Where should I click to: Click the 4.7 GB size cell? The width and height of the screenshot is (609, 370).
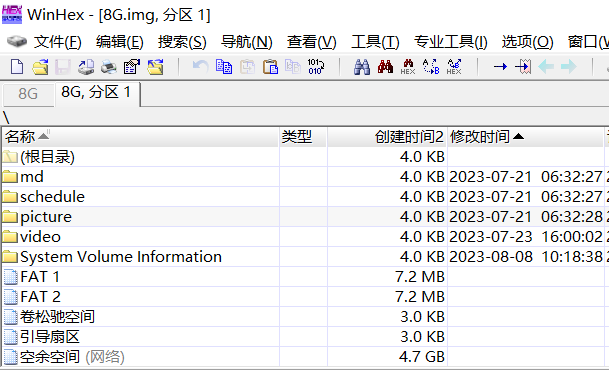[422, 357]
